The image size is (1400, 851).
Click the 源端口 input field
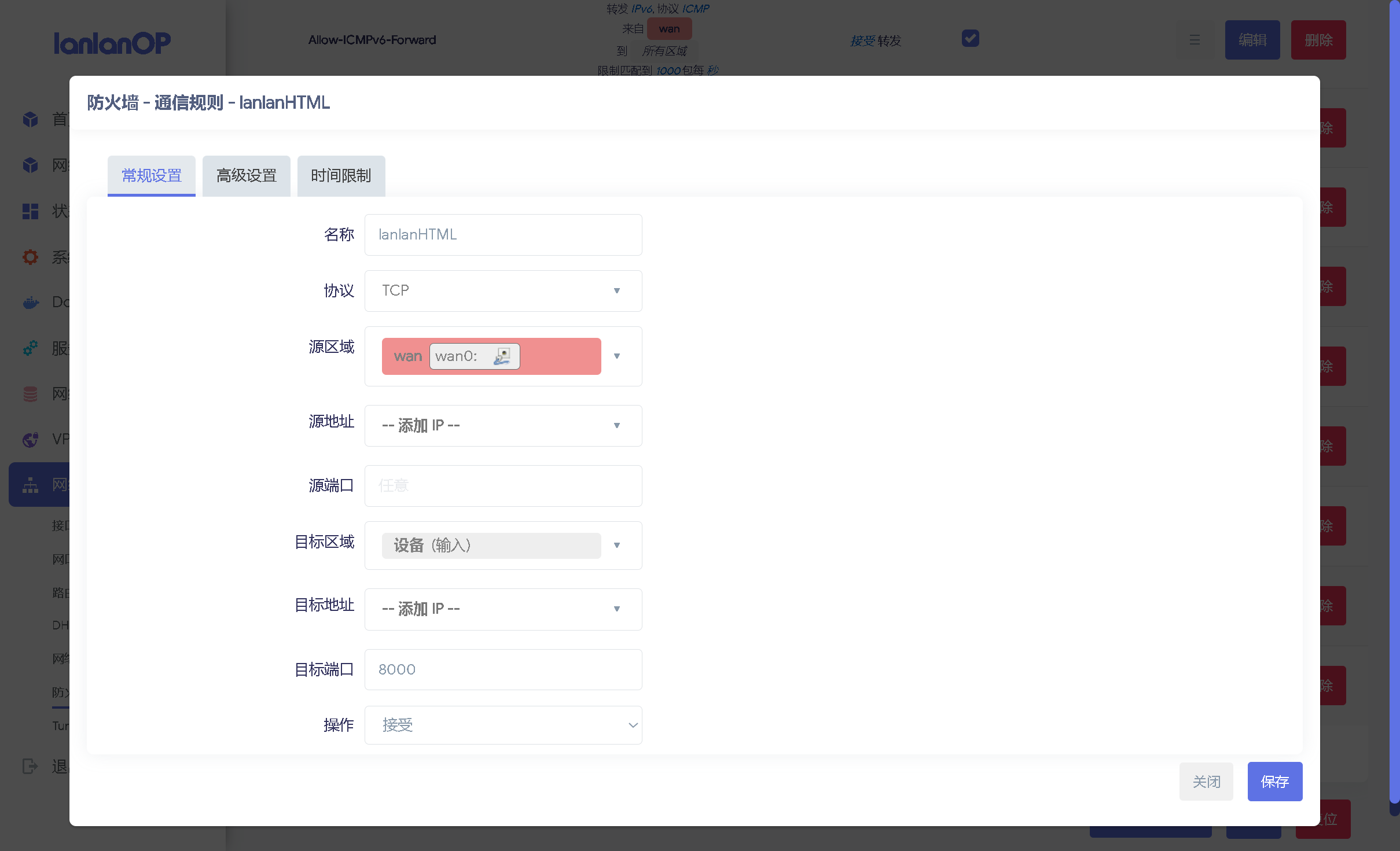click(504, 486)
